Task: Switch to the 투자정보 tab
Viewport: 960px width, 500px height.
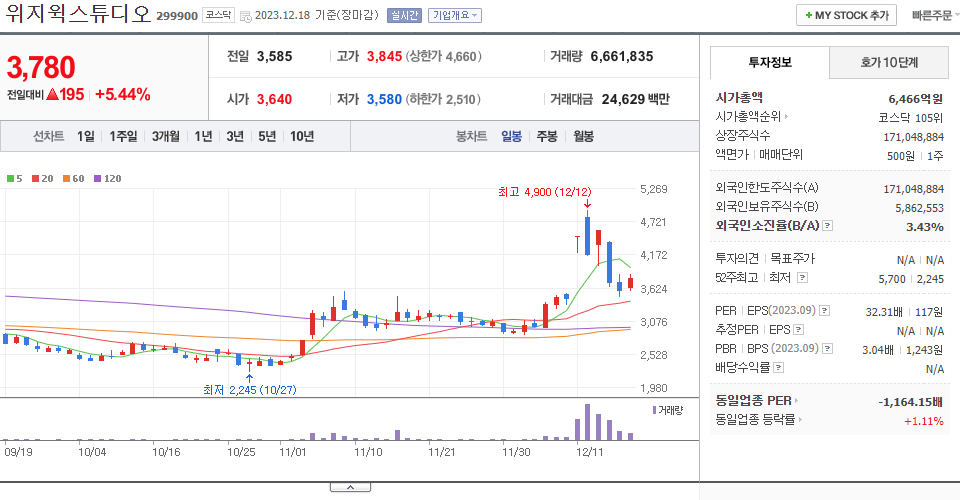Action: (770, 62)
